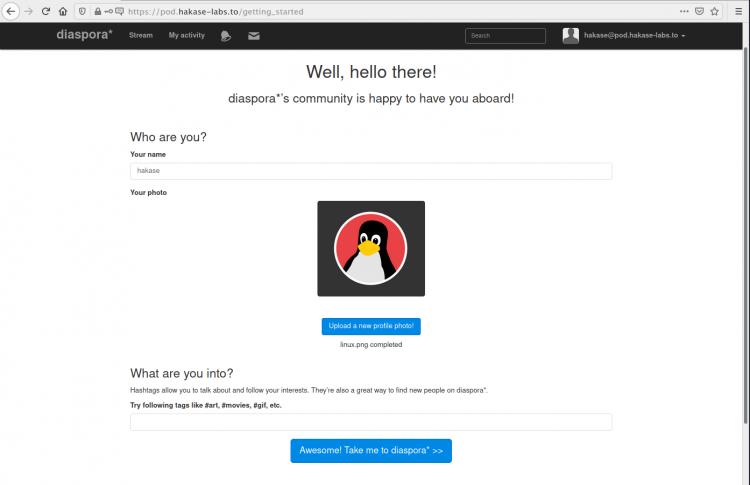The image size is (750, 485).
Task: Focus the Your name text field
Action: (371, 171)
